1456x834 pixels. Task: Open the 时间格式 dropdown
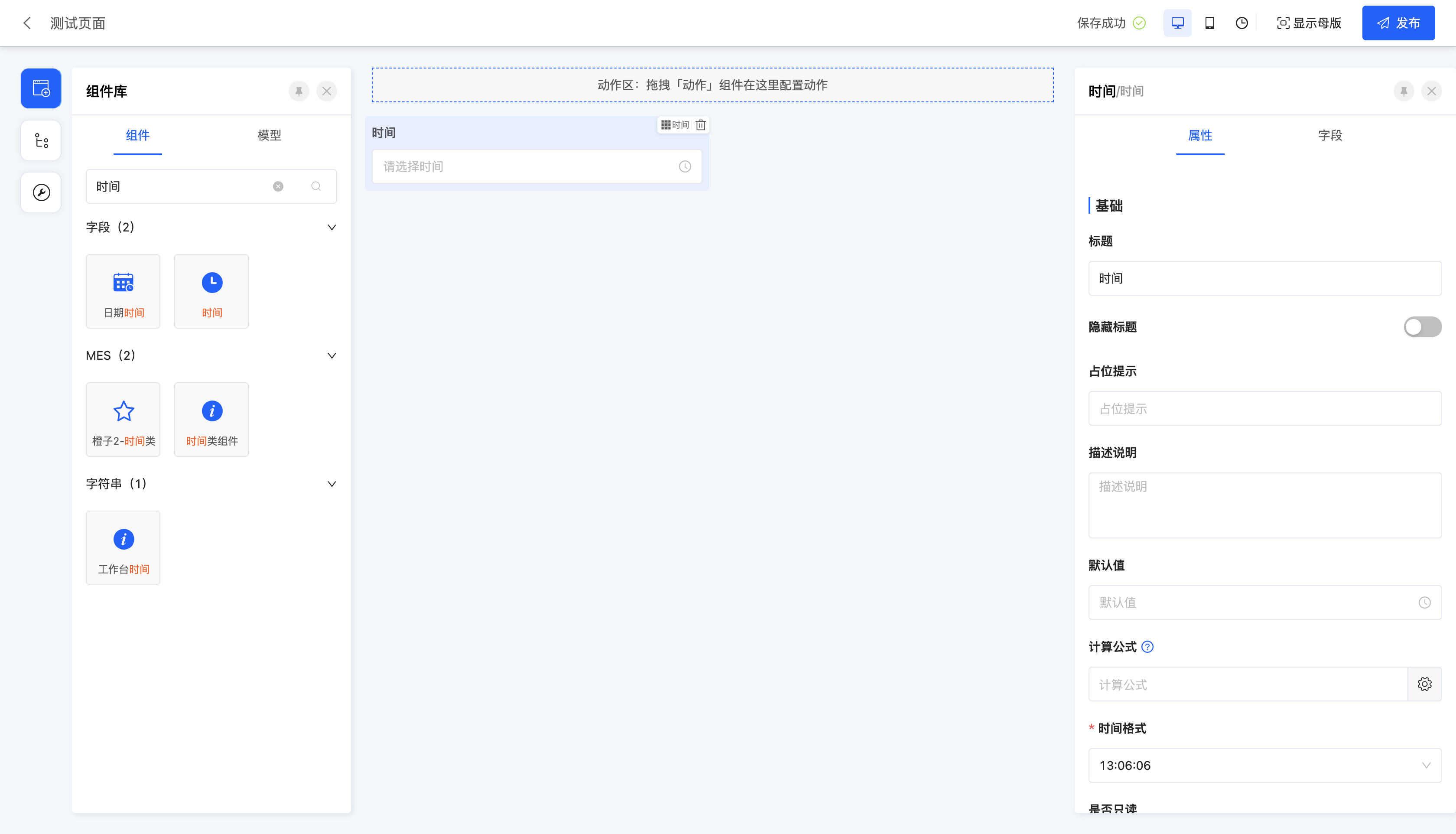click(1264, 765)
